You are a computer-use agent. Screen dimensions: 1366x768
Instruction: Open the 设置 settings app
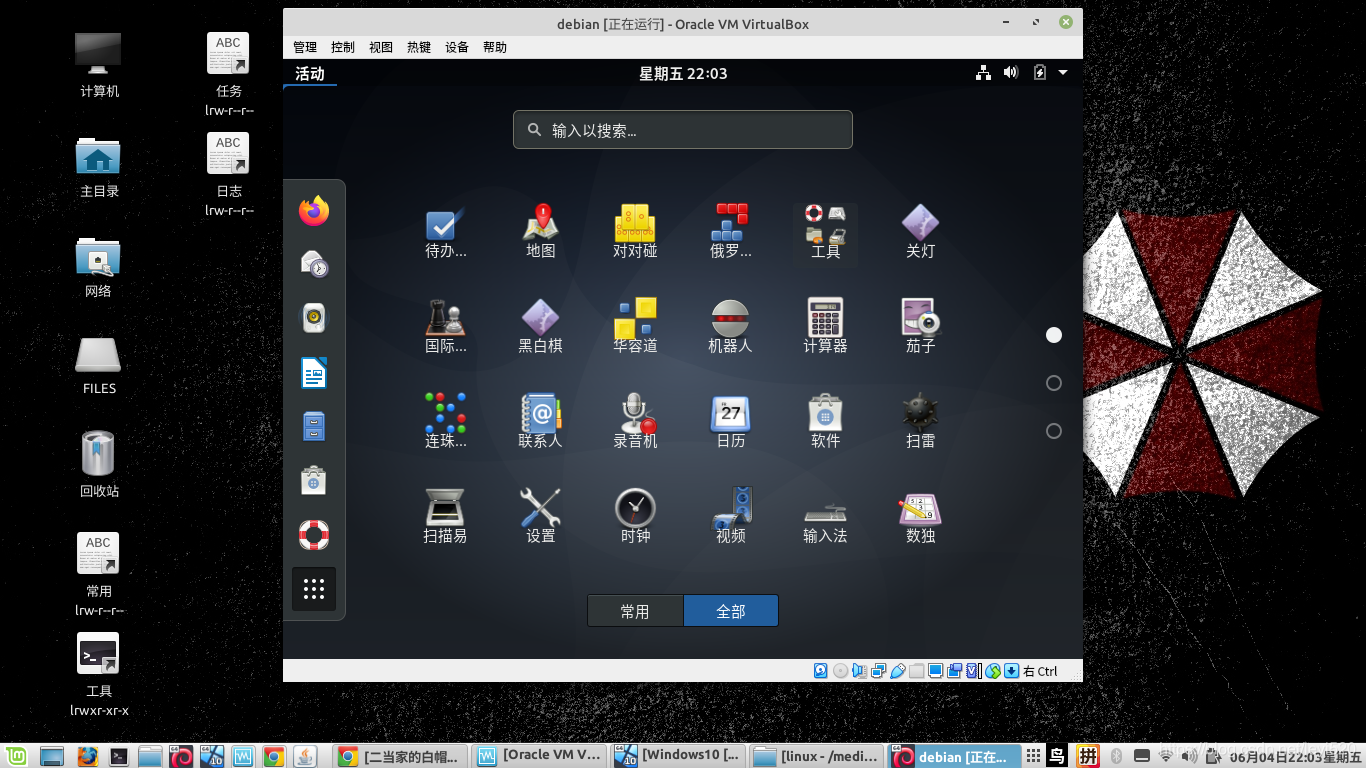coord(541,516)
